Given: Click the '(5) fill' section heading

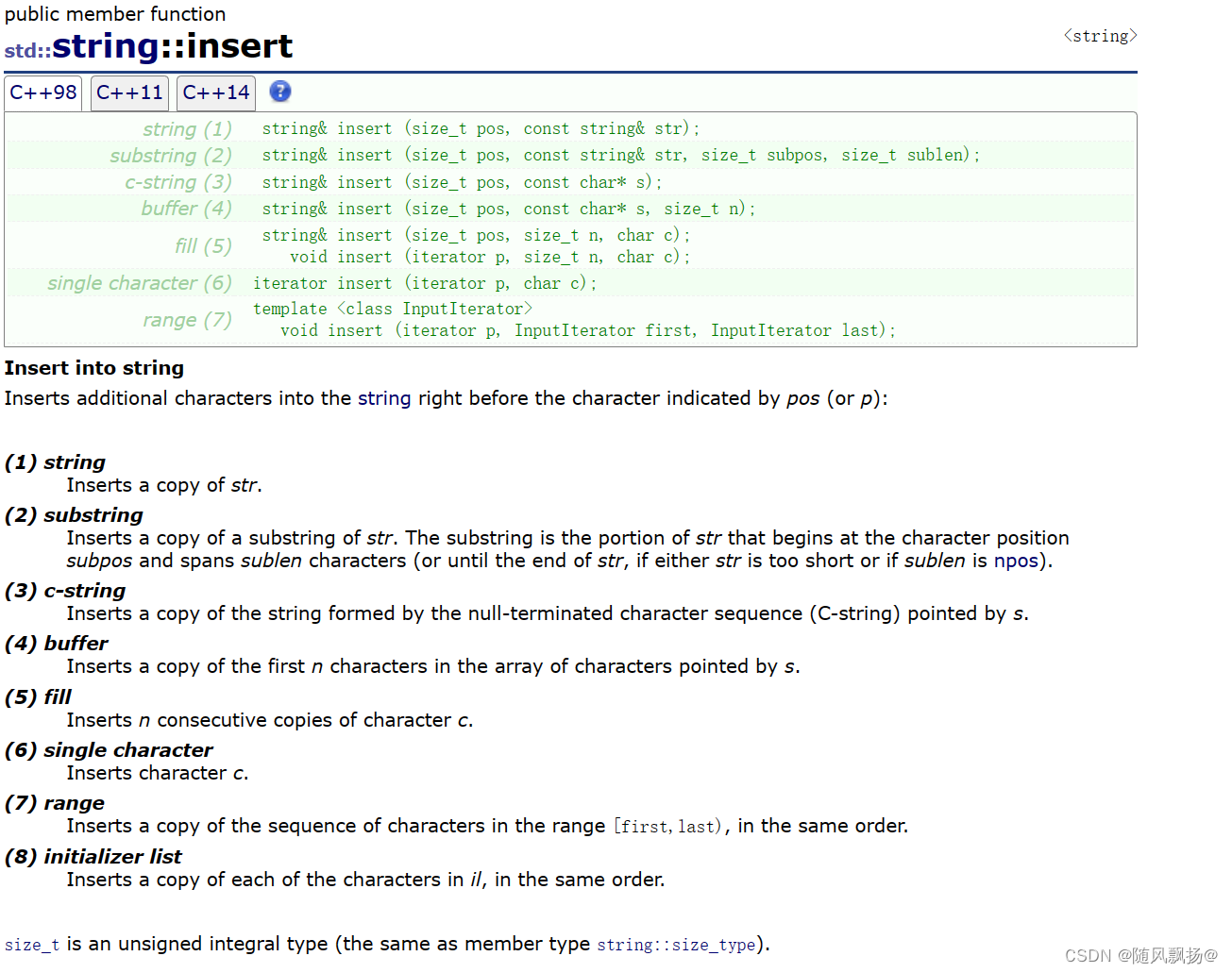Looking at the screenshot, I should click(x=38, y=697).
